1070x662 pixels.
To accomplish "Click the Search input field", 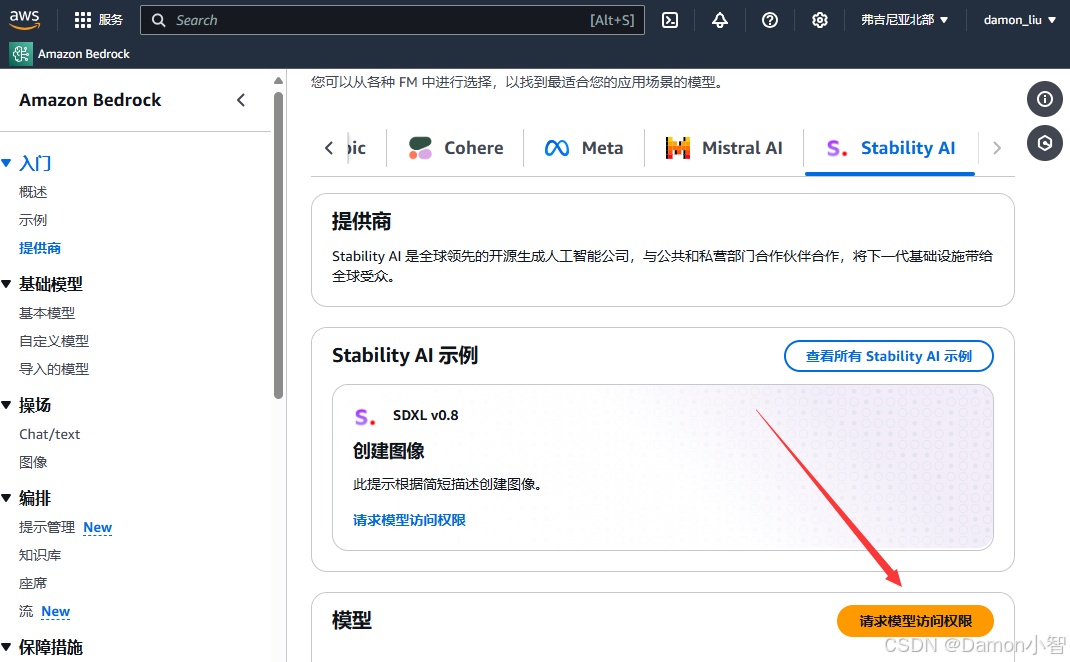I will pyautogui.click(x=392, y=20).
